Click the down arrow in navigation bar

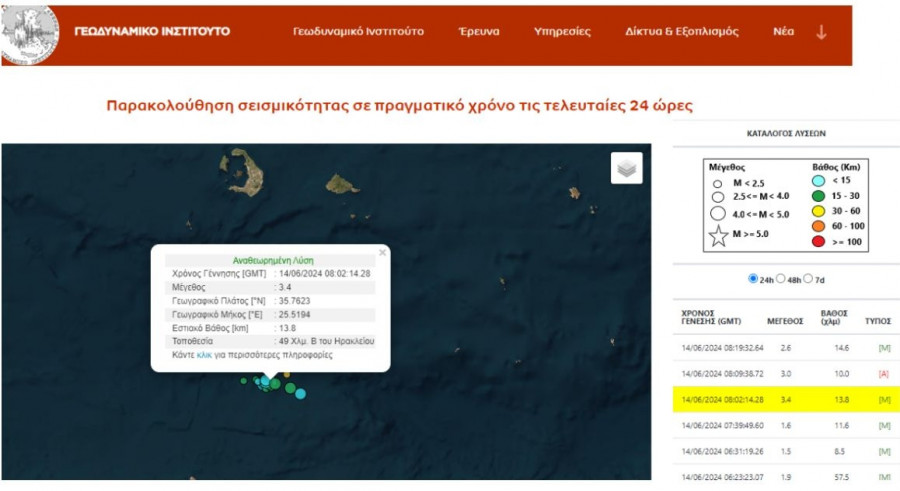coord(821,32)
